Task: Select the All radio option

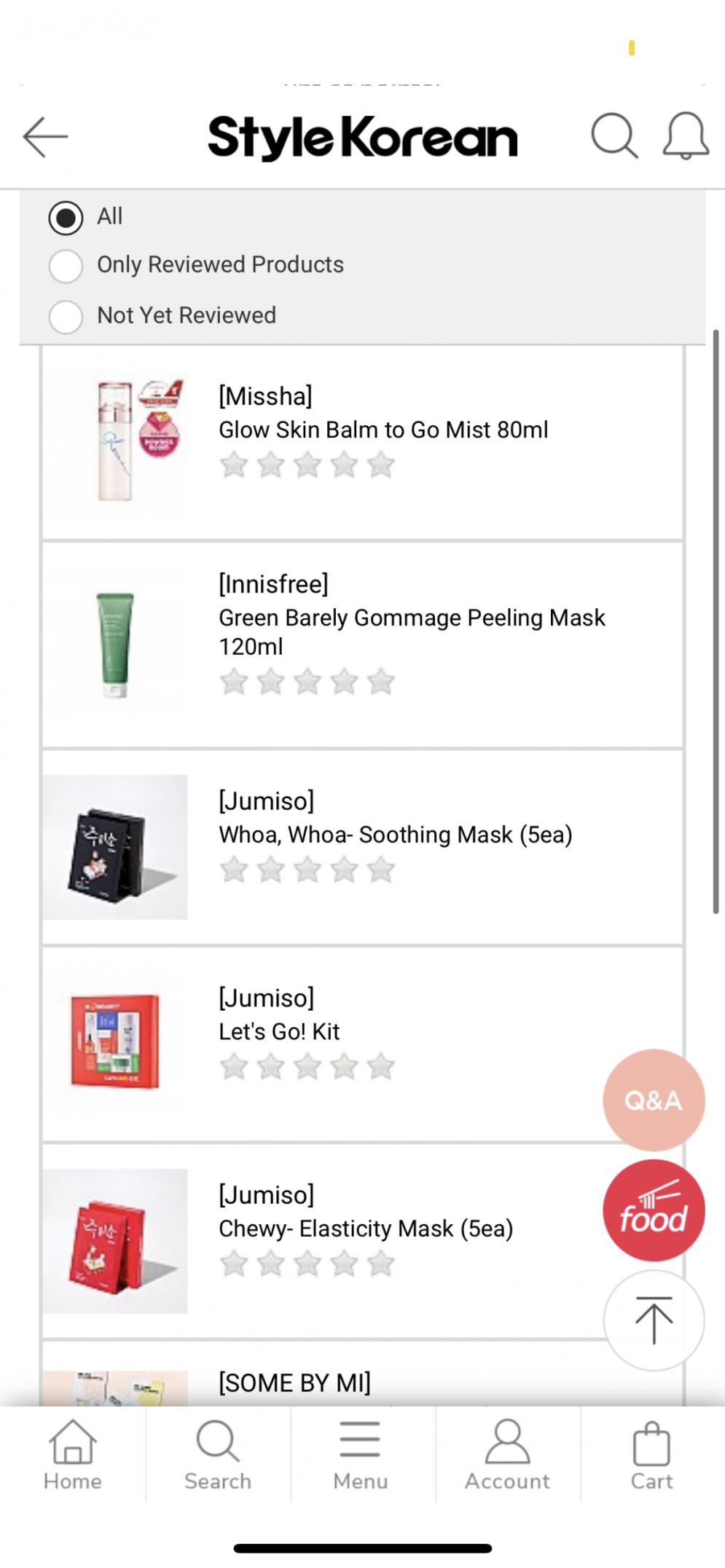Action: tap(66, 217)
